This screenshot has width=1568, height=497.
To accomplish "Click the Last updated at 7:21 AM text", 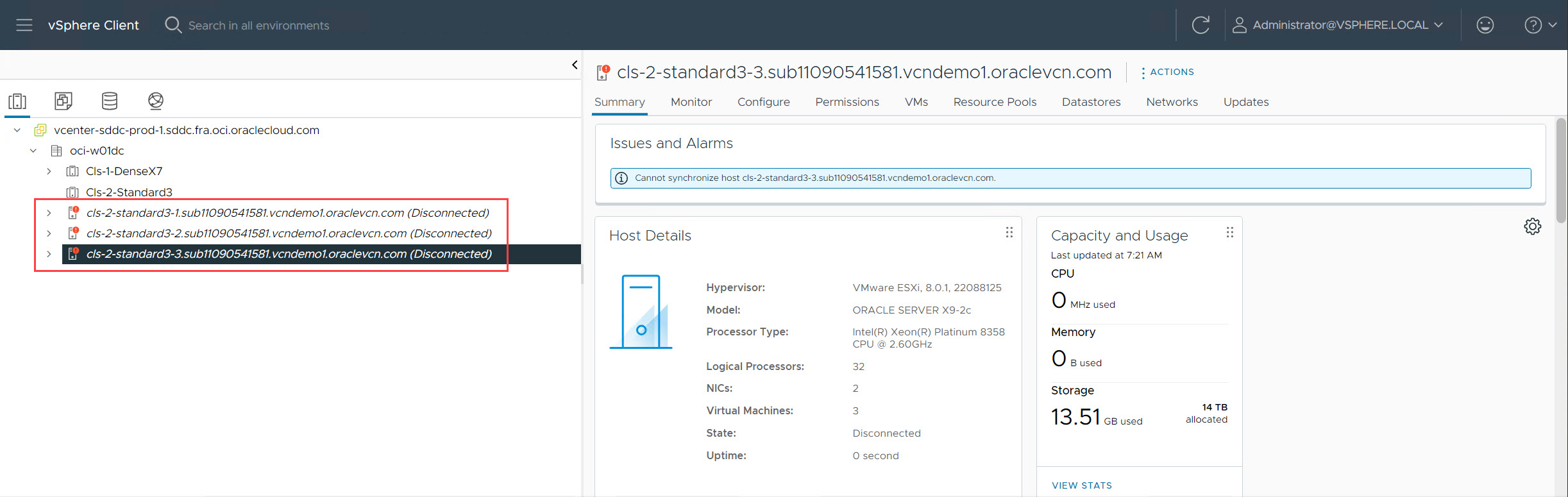I will [1106, 255].
